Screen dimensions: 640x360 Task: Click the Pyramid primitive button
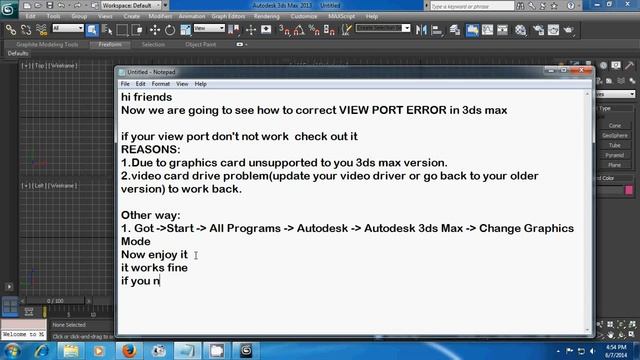[615, 156]
